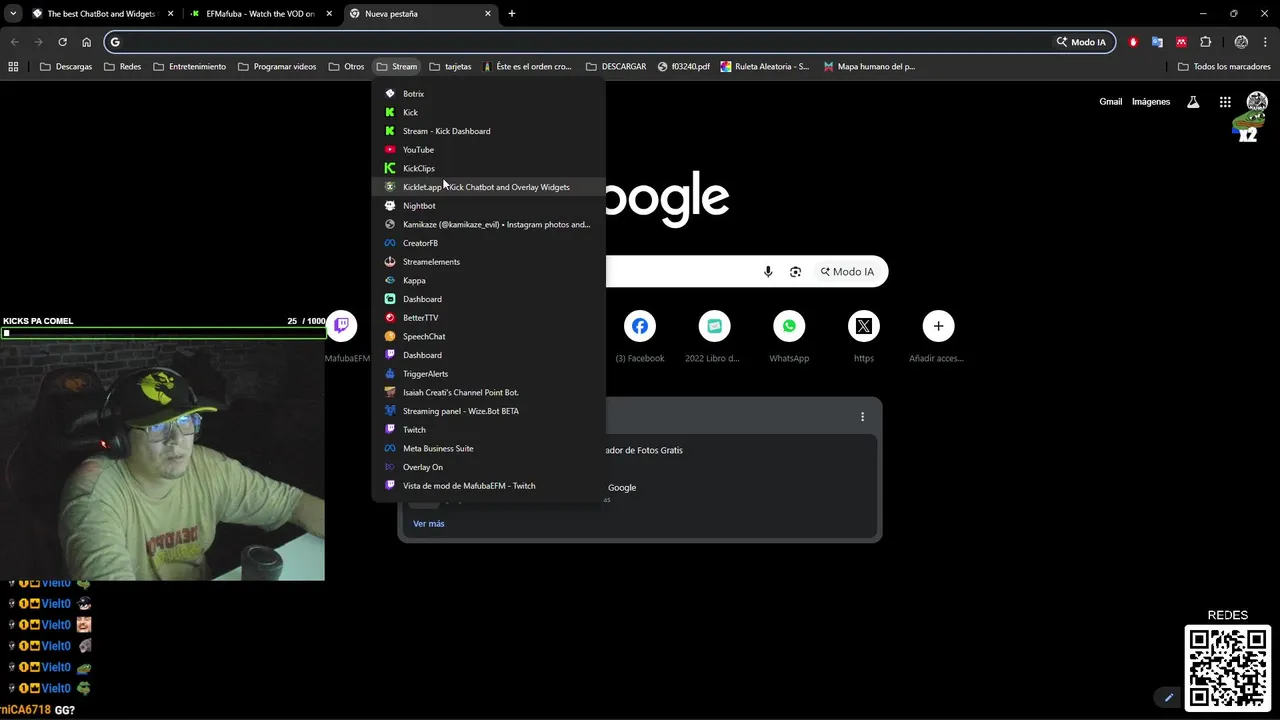Click the red hand blocker extension icon

1133,42
